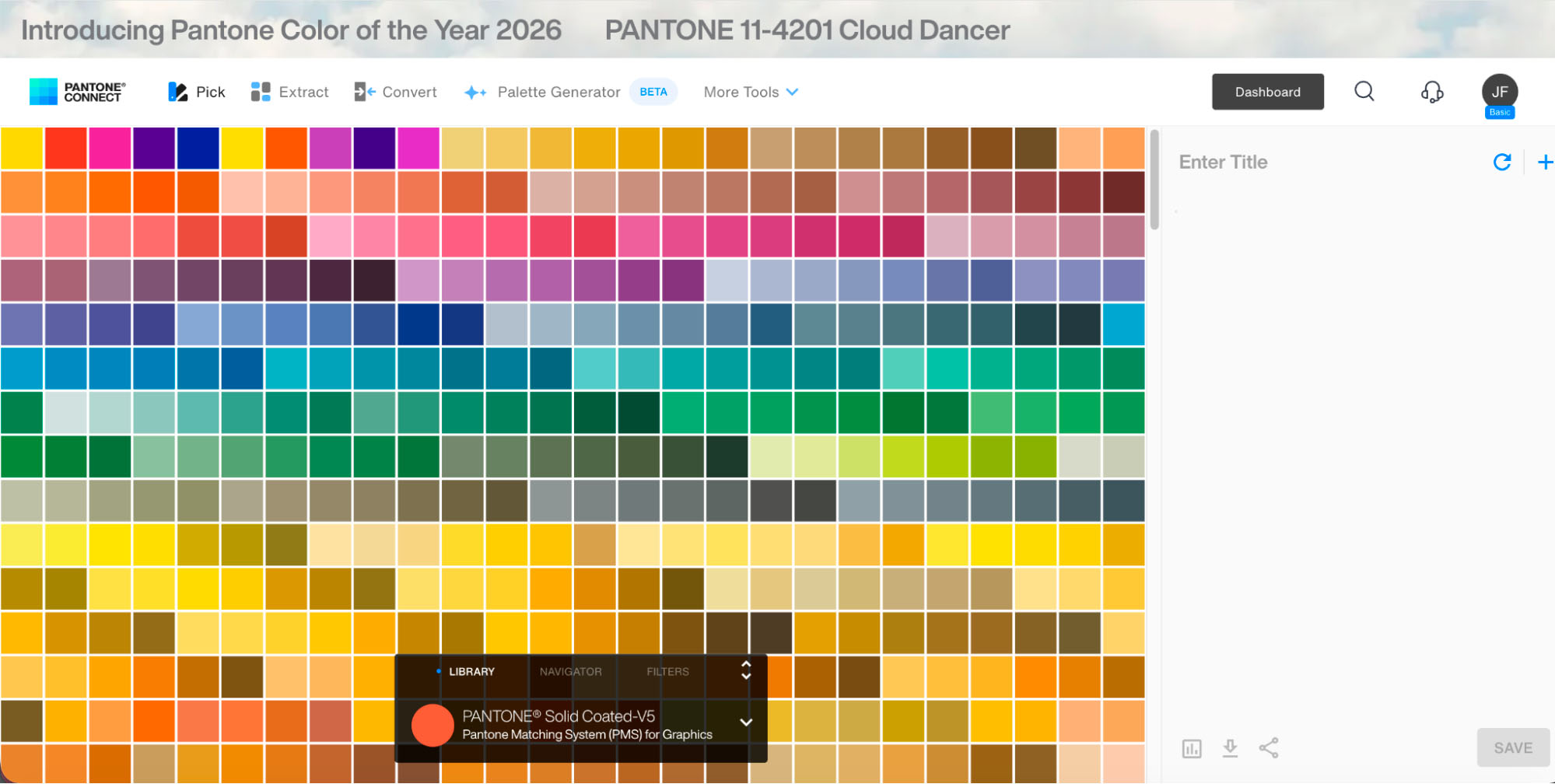Select the Convert tool

(x=395, y=92)
